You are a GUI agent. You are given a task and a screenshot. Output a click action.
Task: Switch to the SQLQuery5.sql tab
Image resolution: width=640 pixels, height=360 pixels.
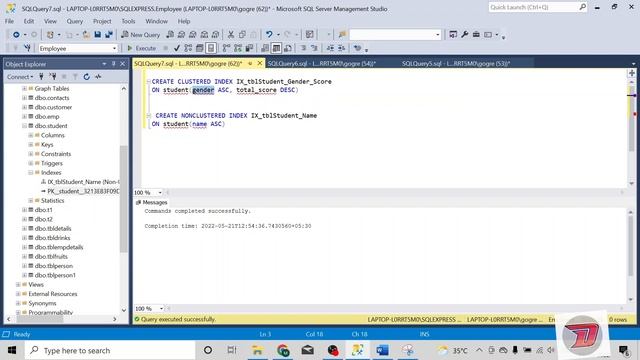[x=456, y=64]
